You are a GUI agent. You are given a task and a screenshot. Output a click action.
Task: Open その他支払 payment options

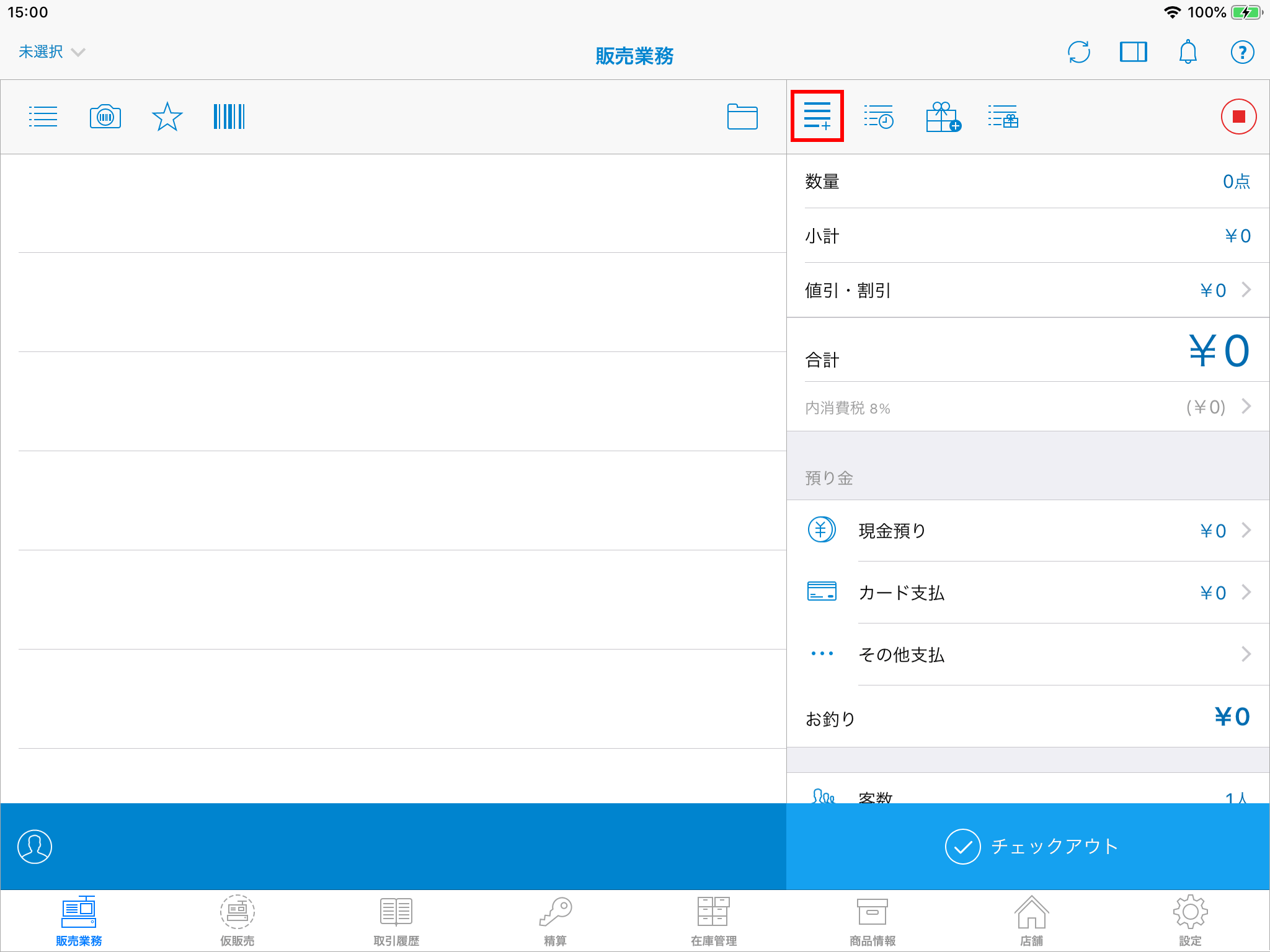pos(1028,654)
